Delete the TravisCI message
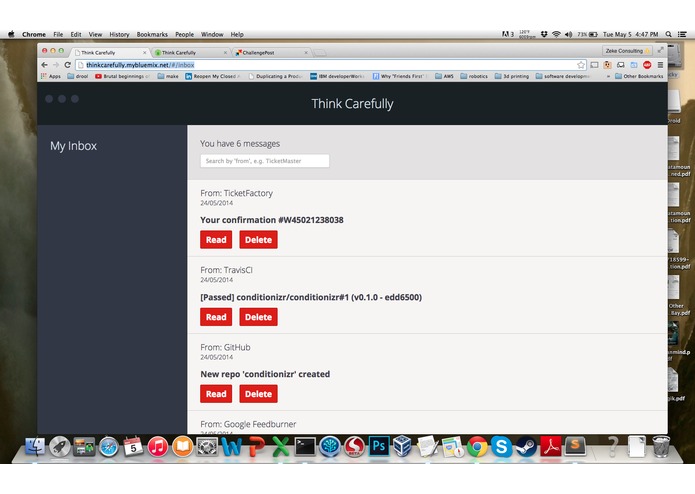This screenshot has height=494, width=695. 258,317
